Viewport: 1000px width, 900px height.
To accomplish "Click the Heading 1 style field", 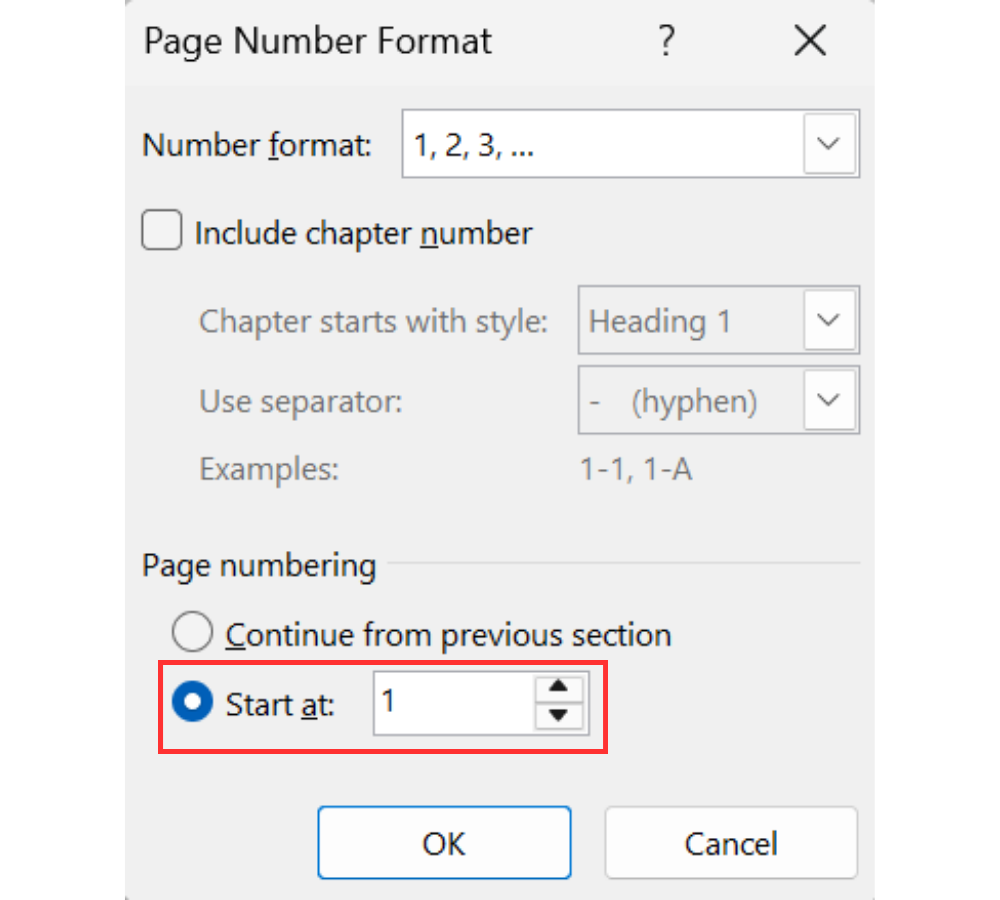I will click(x=691, y=320).
